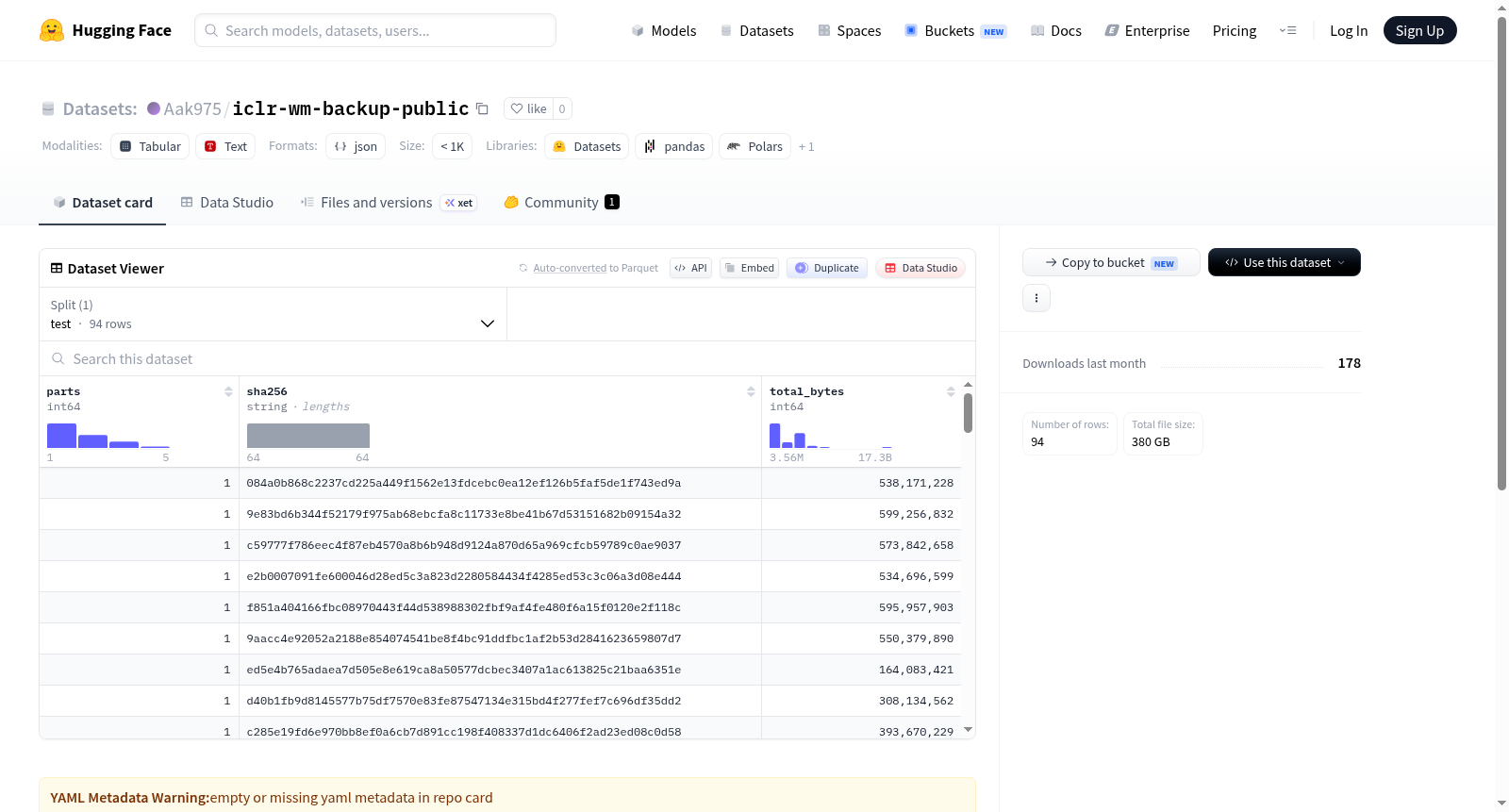
Task: Click the Duplicate button
Action: (827, 268)
